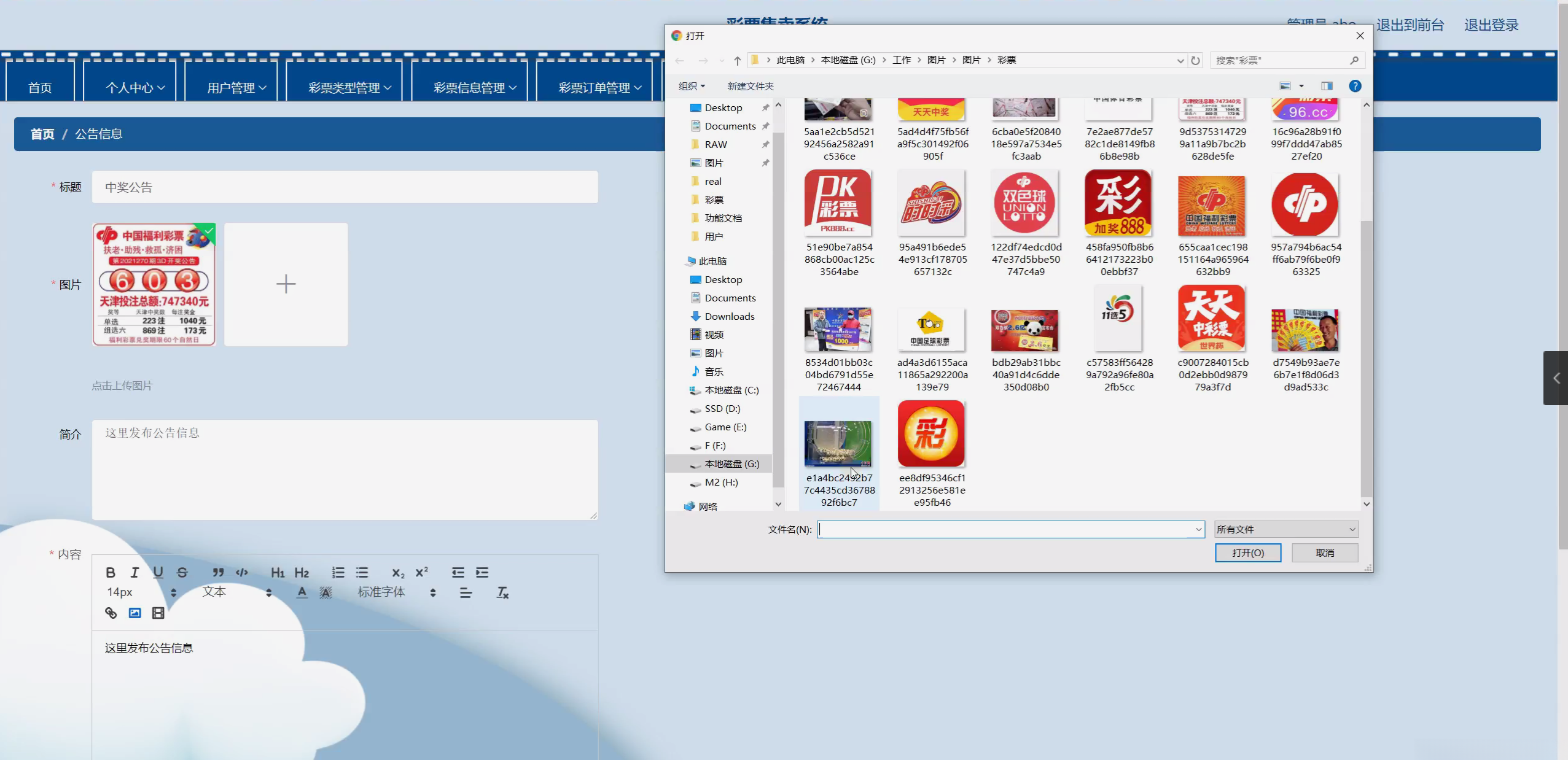Expand the filename history dropdown
Viewport: 1568px width, 760px height.
tap(1198, 529)
